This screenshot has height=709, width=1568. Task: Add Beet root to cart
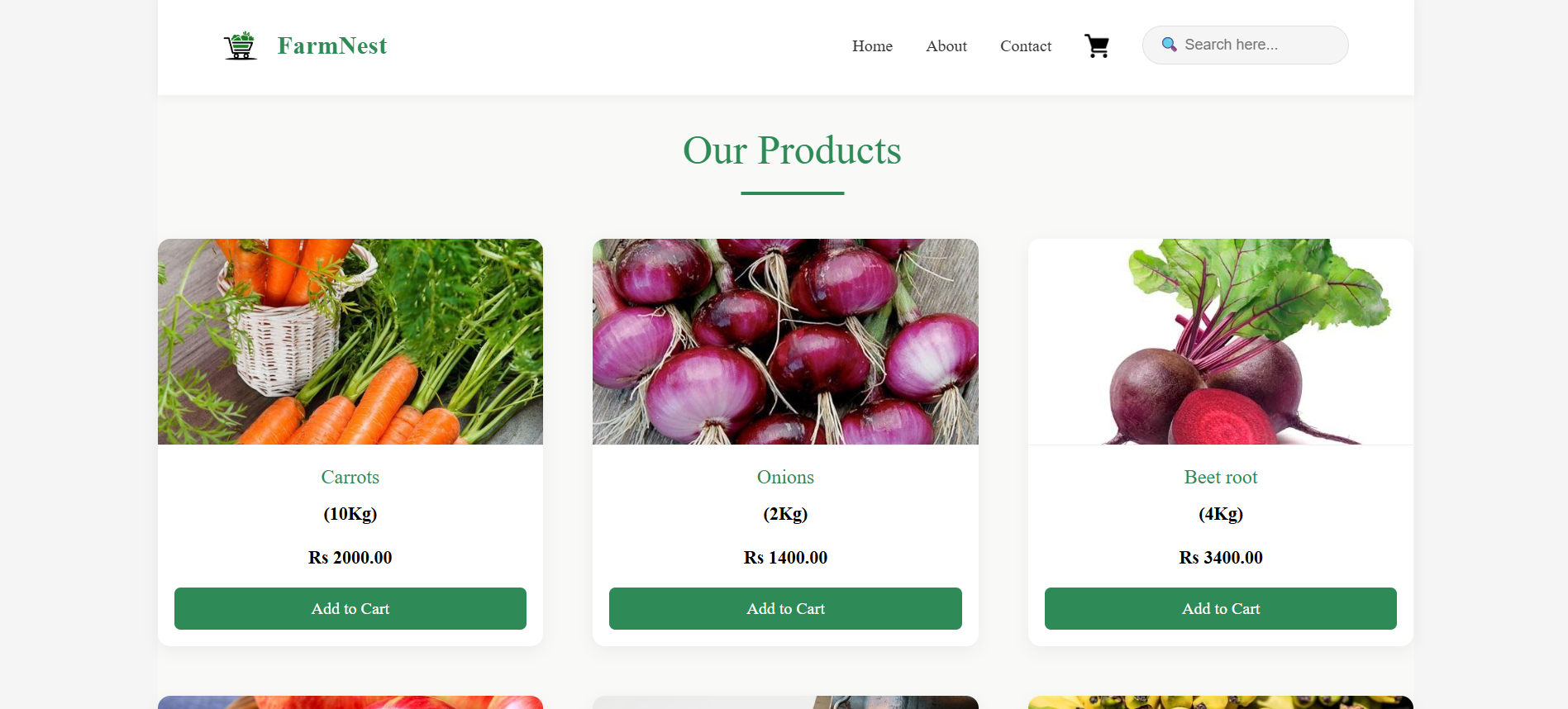coord(1221,608)
